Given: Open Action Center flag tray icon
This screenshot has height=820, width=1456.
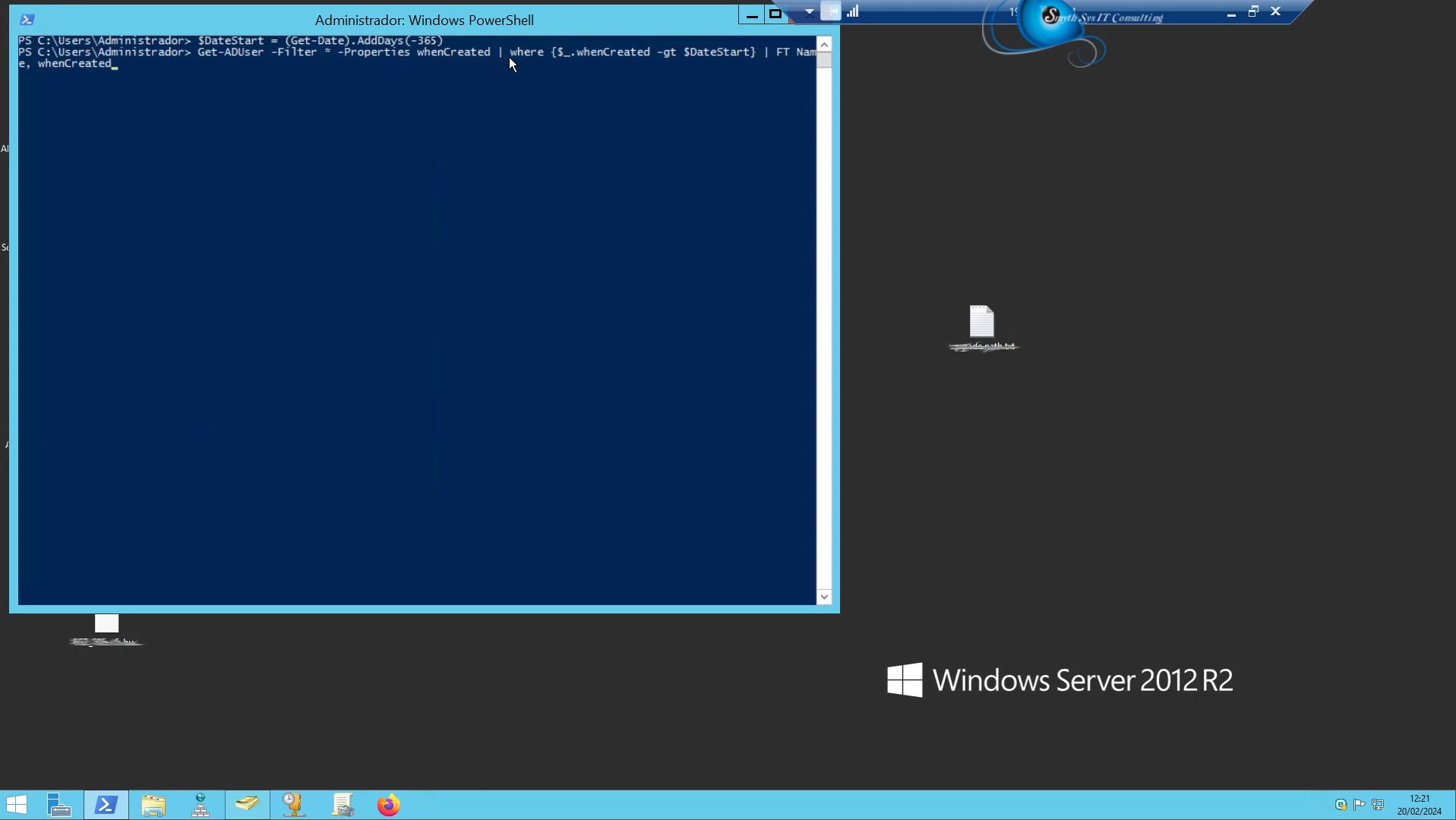Looking at the screenshot, I should point(1360,805).
